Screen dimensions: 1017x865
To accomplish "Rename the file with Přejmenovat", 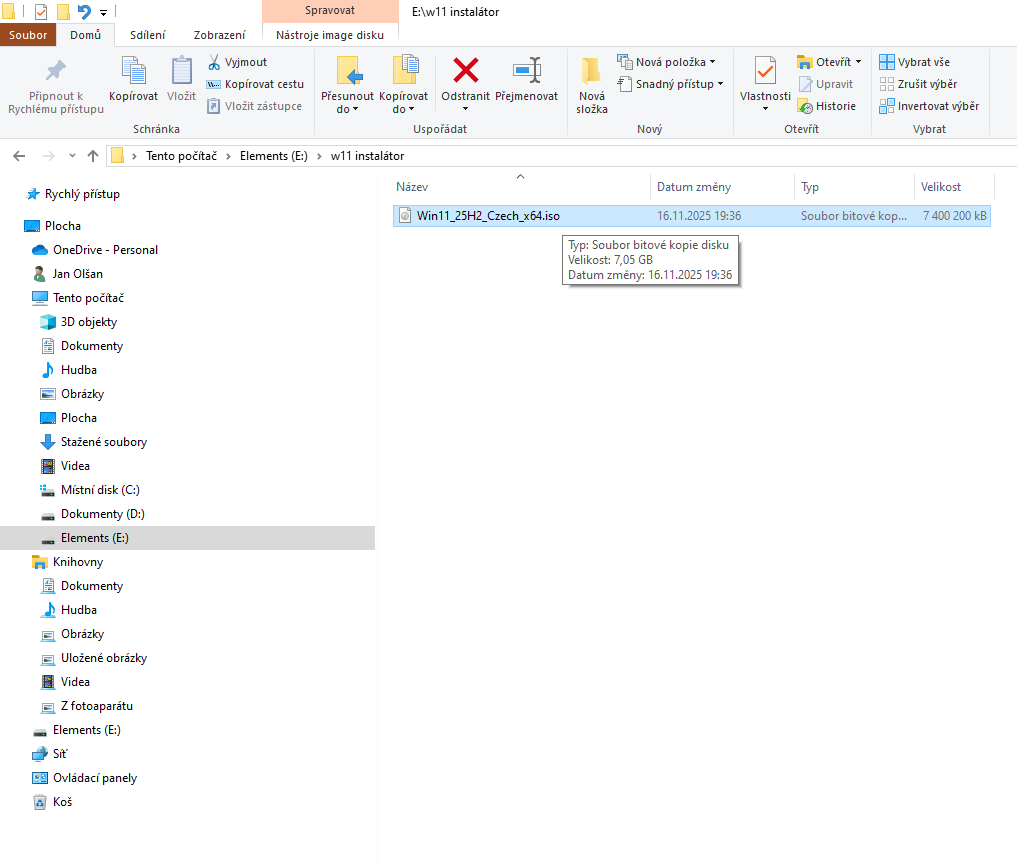I will tap(526, 80).
